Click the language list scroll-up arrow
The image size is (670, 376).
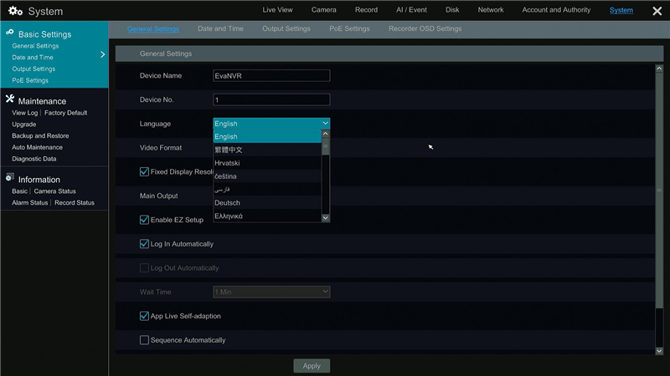coord(326,134)
